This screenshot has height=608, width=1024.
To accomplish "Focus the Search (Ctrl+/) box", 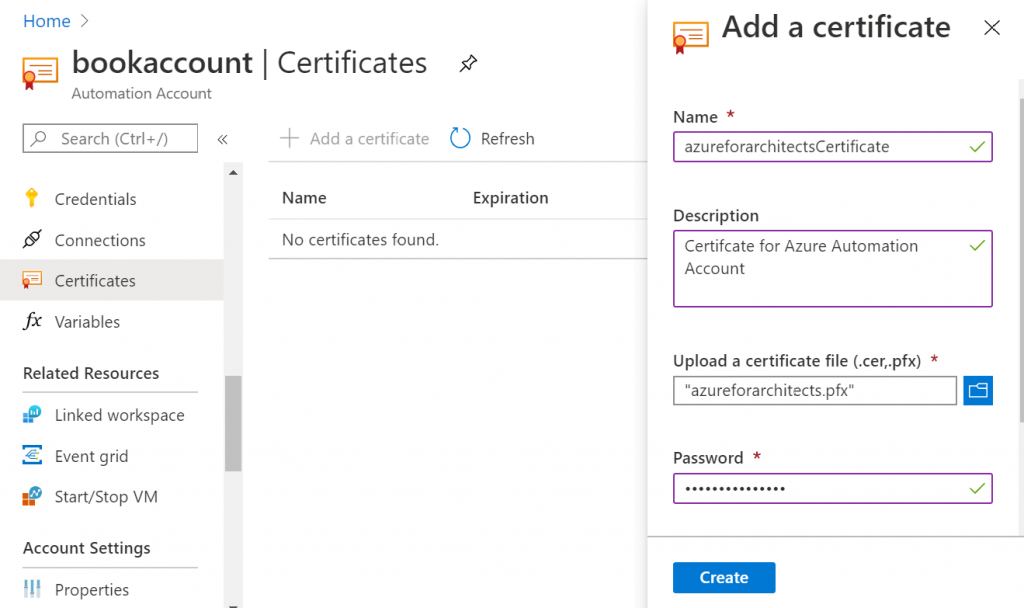I will point(110,139).
